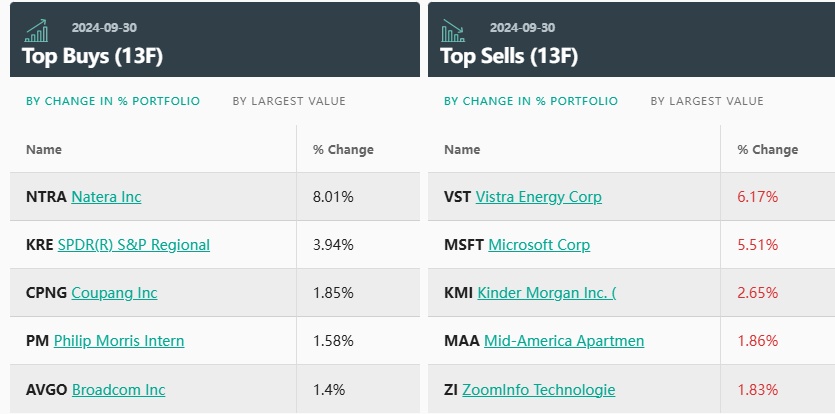
Task: Click the Top Sells '% Change' column header
Action: click(x=768, y=150)
